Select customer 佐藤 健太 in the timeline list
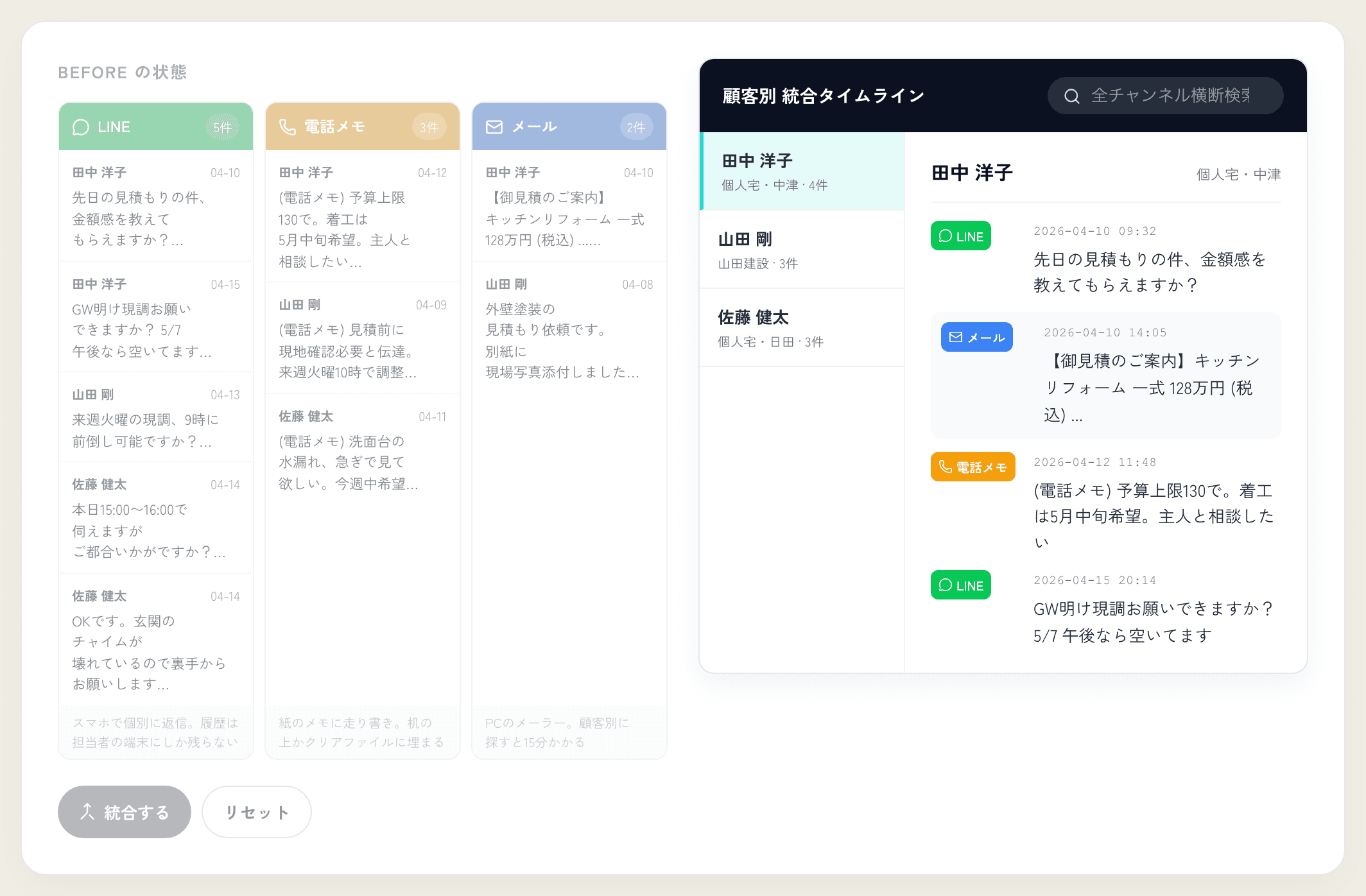The width and height of the screenshot is (1366, 896). pyautogui.click(x=802, y=328)
